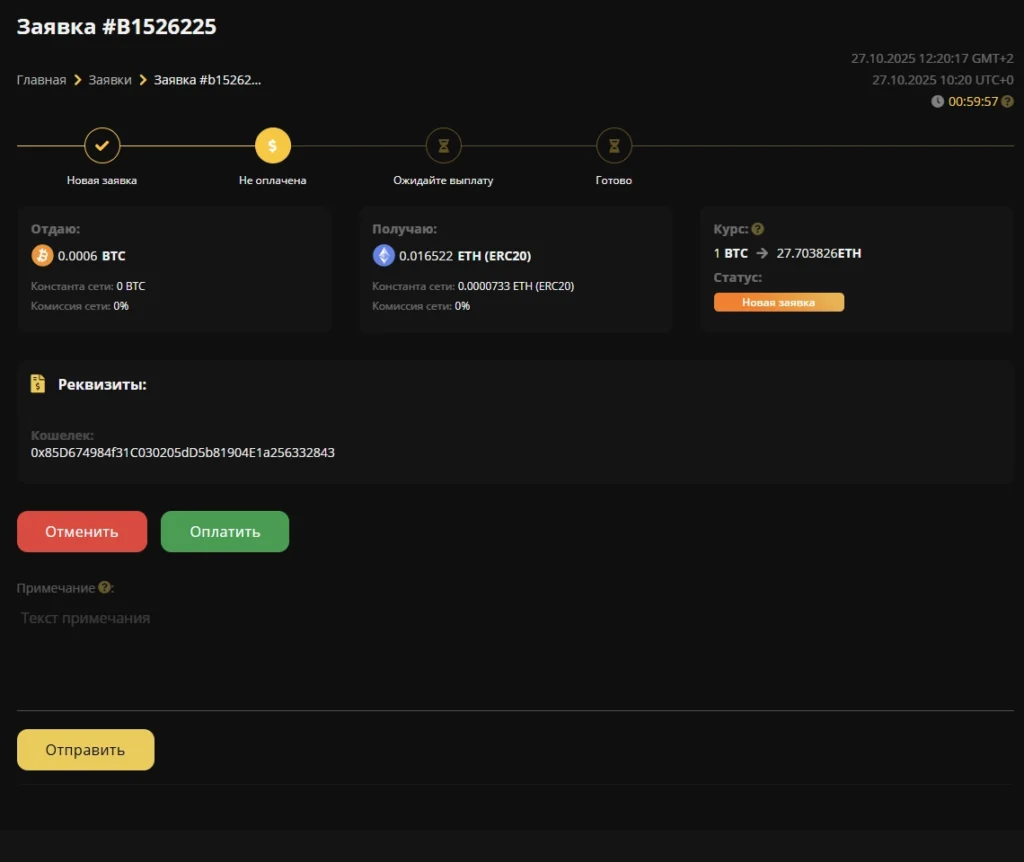The width and height of the screenshot is (1024, 862).
Task: Click the Ожидайте выплату step label
Action: 443,180
